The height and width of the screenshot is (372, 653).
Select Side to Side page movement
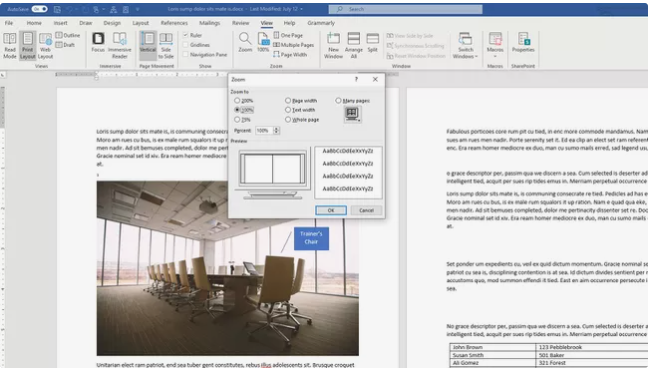tap(166, 45)
